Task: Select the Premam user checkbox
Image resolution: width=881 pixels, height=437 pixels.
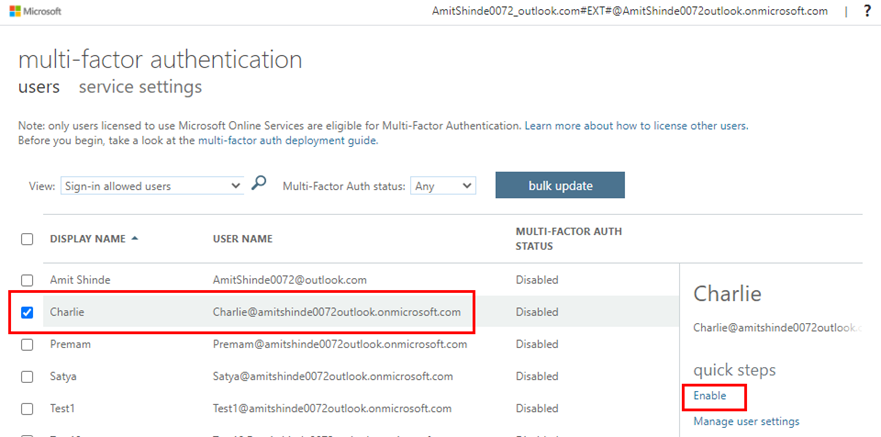Action: pos(27,344)
